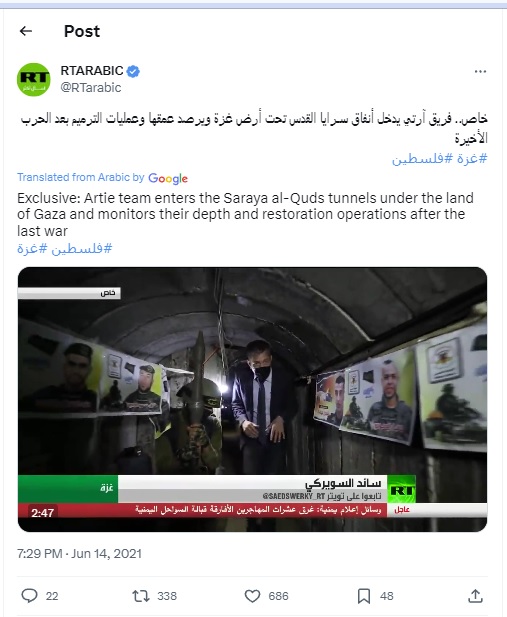Open the Arabic #غزة hashtag in original text
Screen dimensions: 507x617
[x=472, y=159]
